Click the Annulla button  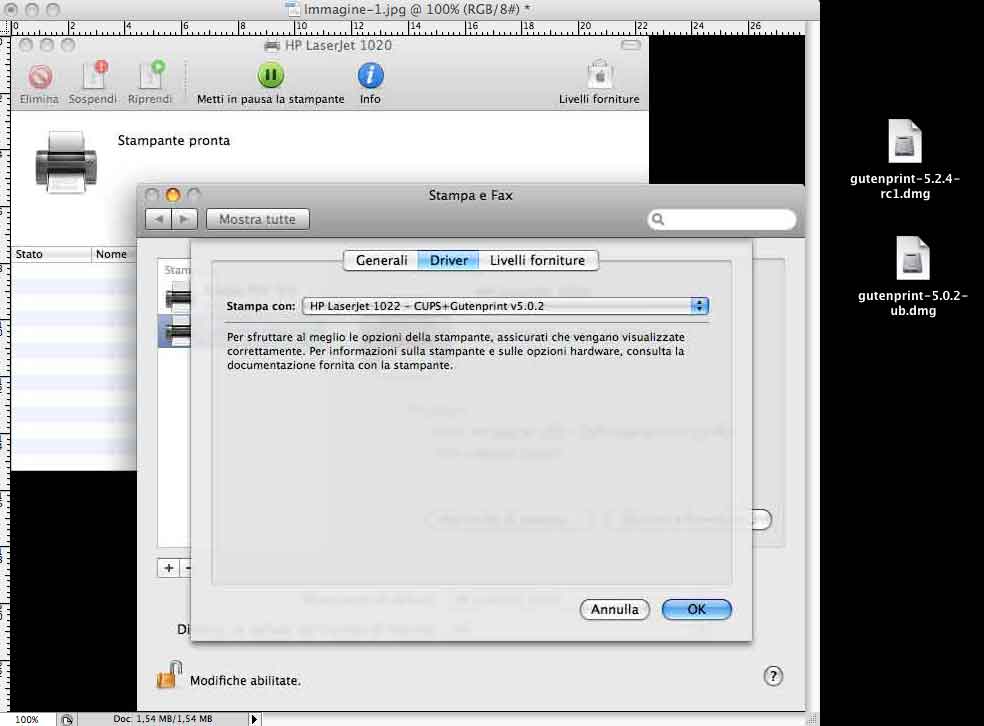point(614,609)
